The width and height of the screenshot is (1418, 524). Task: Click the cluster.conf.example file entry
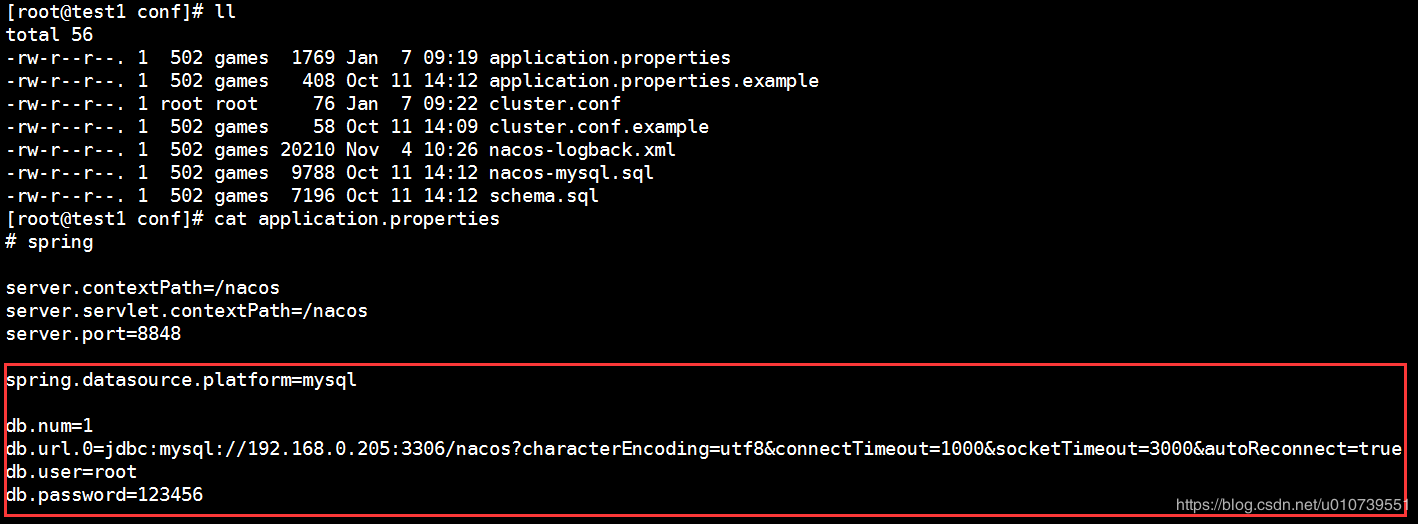point(598,127)
